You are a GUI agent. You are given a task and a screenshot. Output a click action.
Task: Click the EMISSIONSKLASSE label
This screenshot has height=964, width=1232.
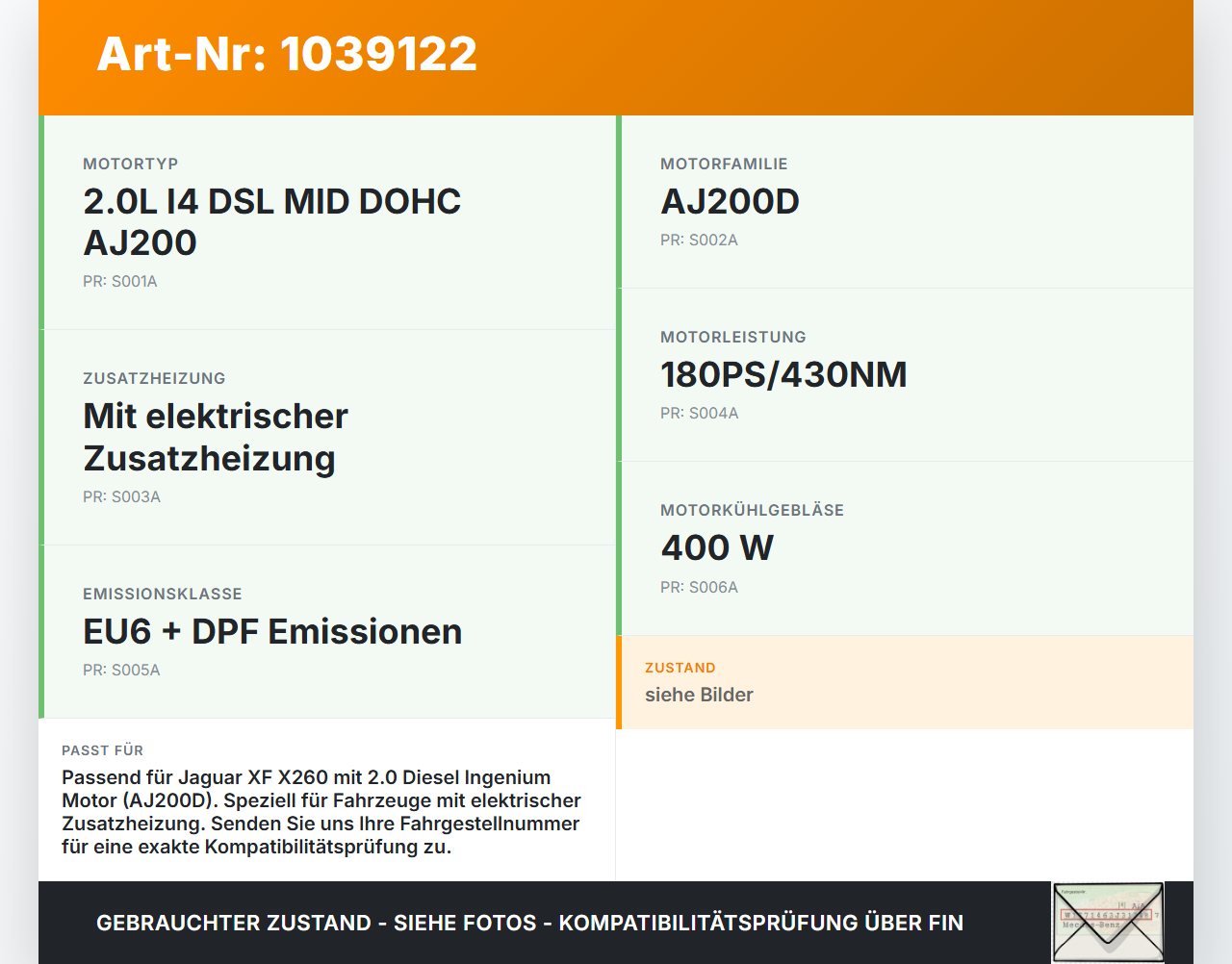click(x=163, y=594)
